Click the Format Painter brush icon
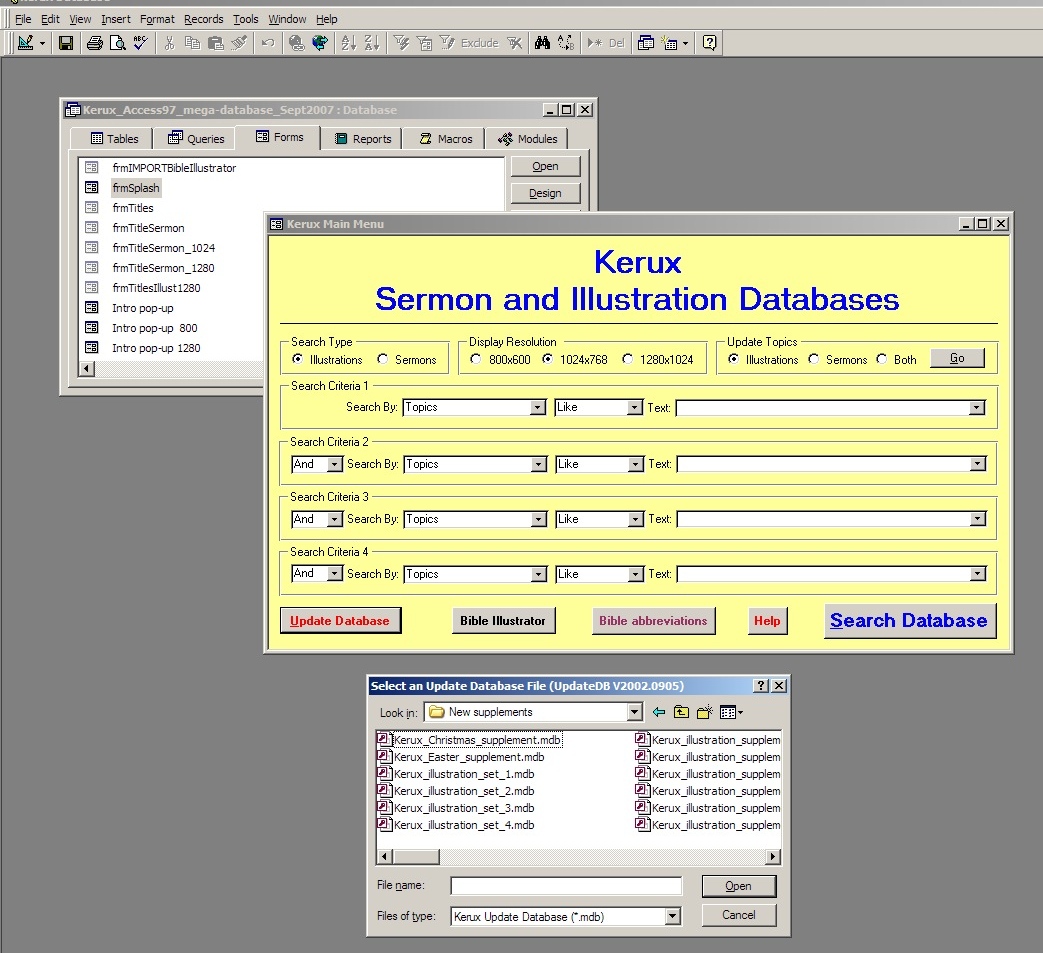This screenshot has height=953, width=1043. [239, 43]
